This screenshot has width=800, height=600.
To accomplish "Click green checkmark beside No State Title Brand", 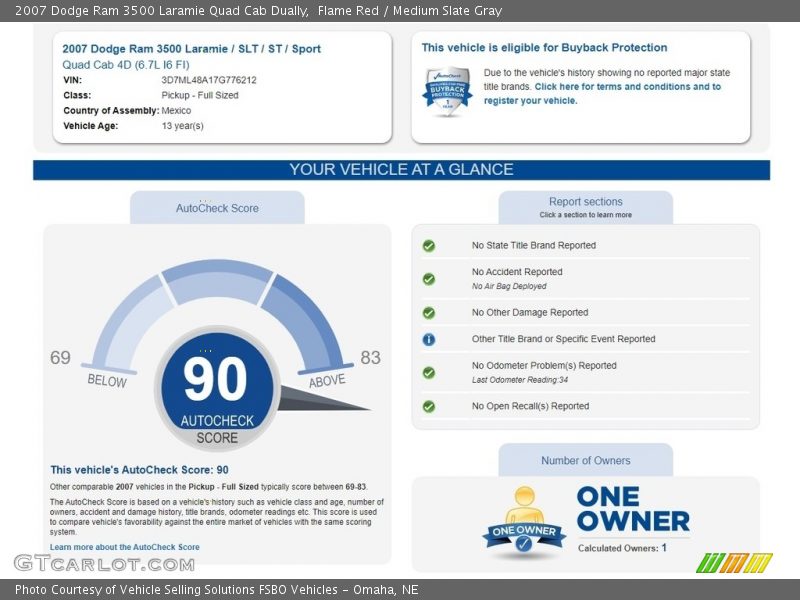I will (429, 246).
